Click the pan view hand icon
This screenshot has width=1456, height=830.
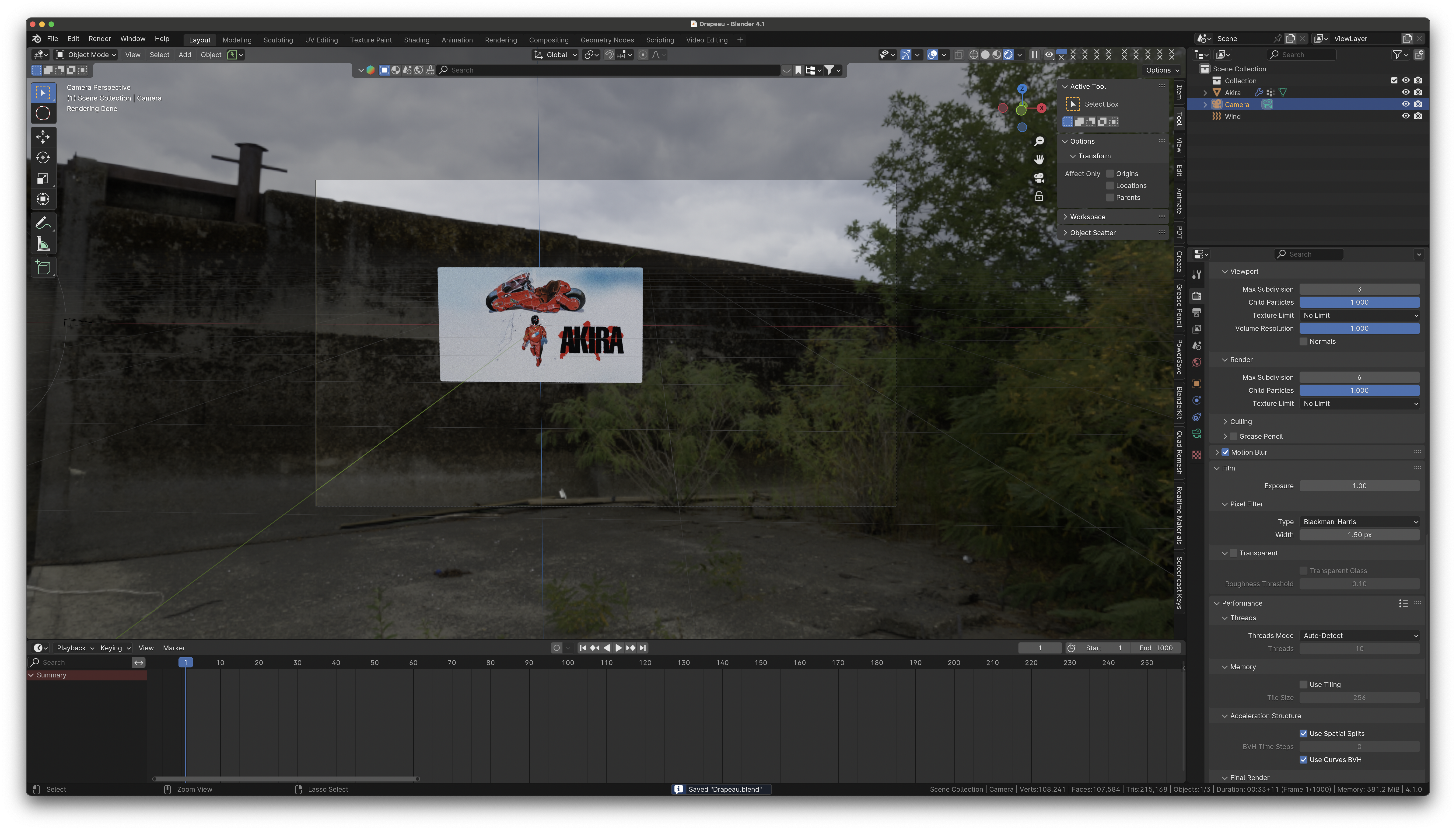click(x=1039, y=160)
